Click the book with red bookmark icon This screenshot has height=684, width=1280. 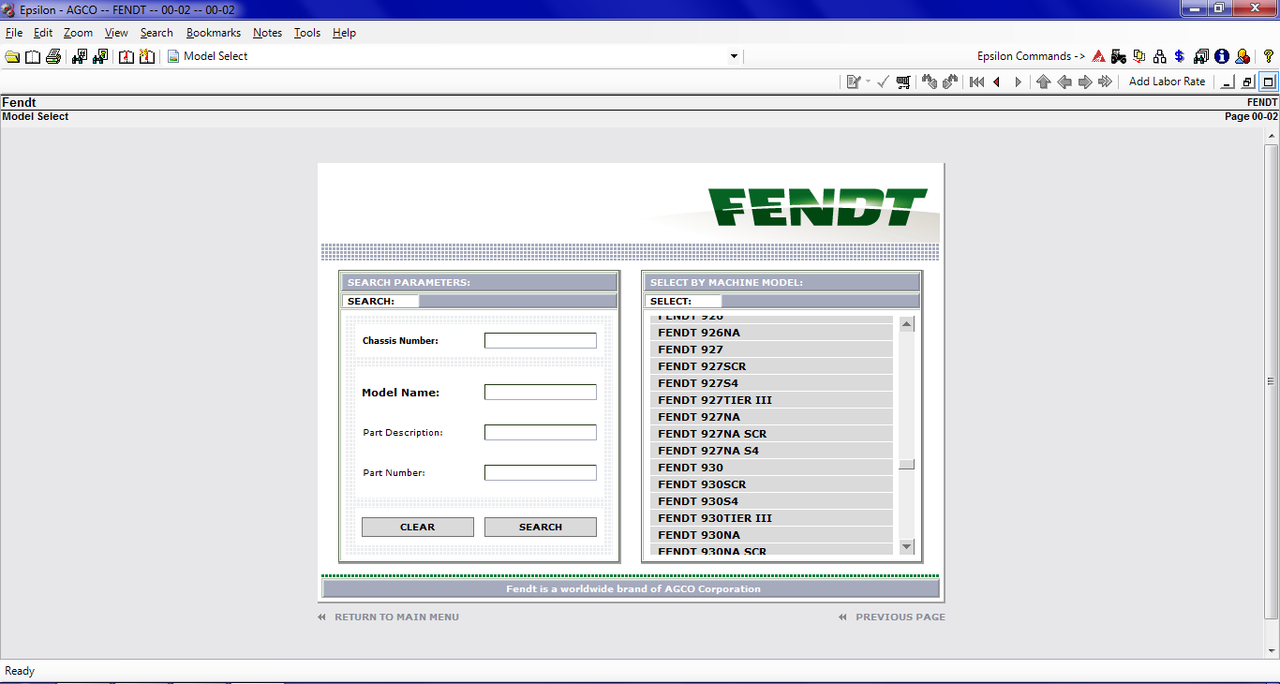click(127, 56)
